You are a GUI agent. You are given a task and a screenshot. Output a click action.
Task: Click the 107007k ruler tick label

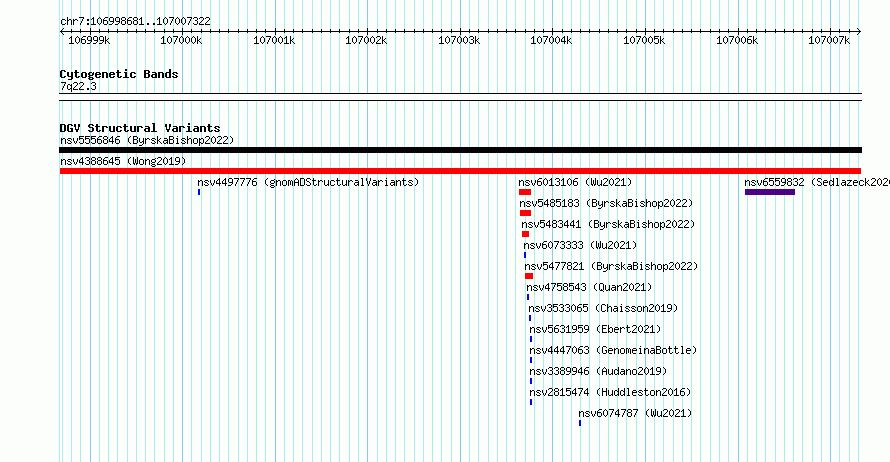829,40
